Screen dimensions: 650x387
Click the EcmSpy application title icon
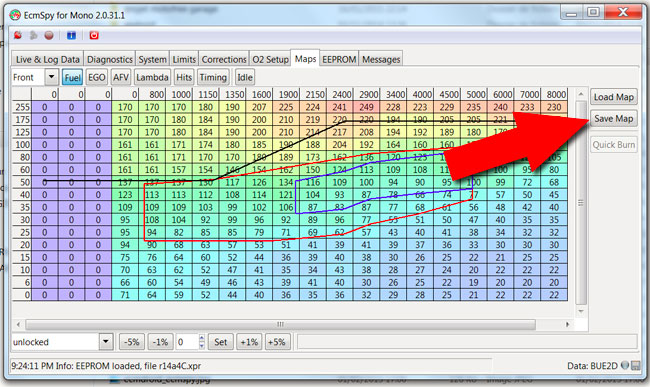coord(15,15)
